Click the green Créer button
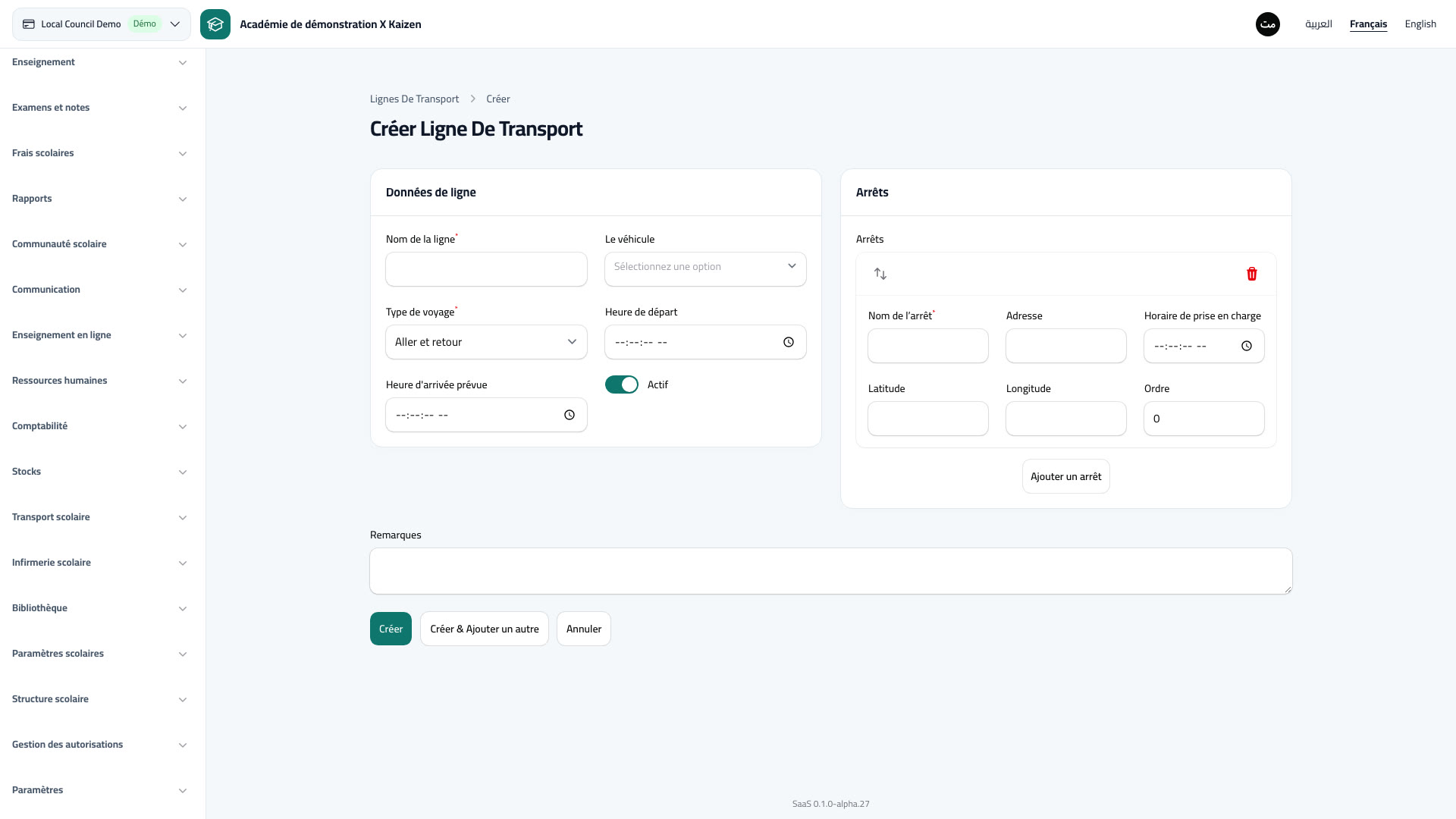 [391, 629]
